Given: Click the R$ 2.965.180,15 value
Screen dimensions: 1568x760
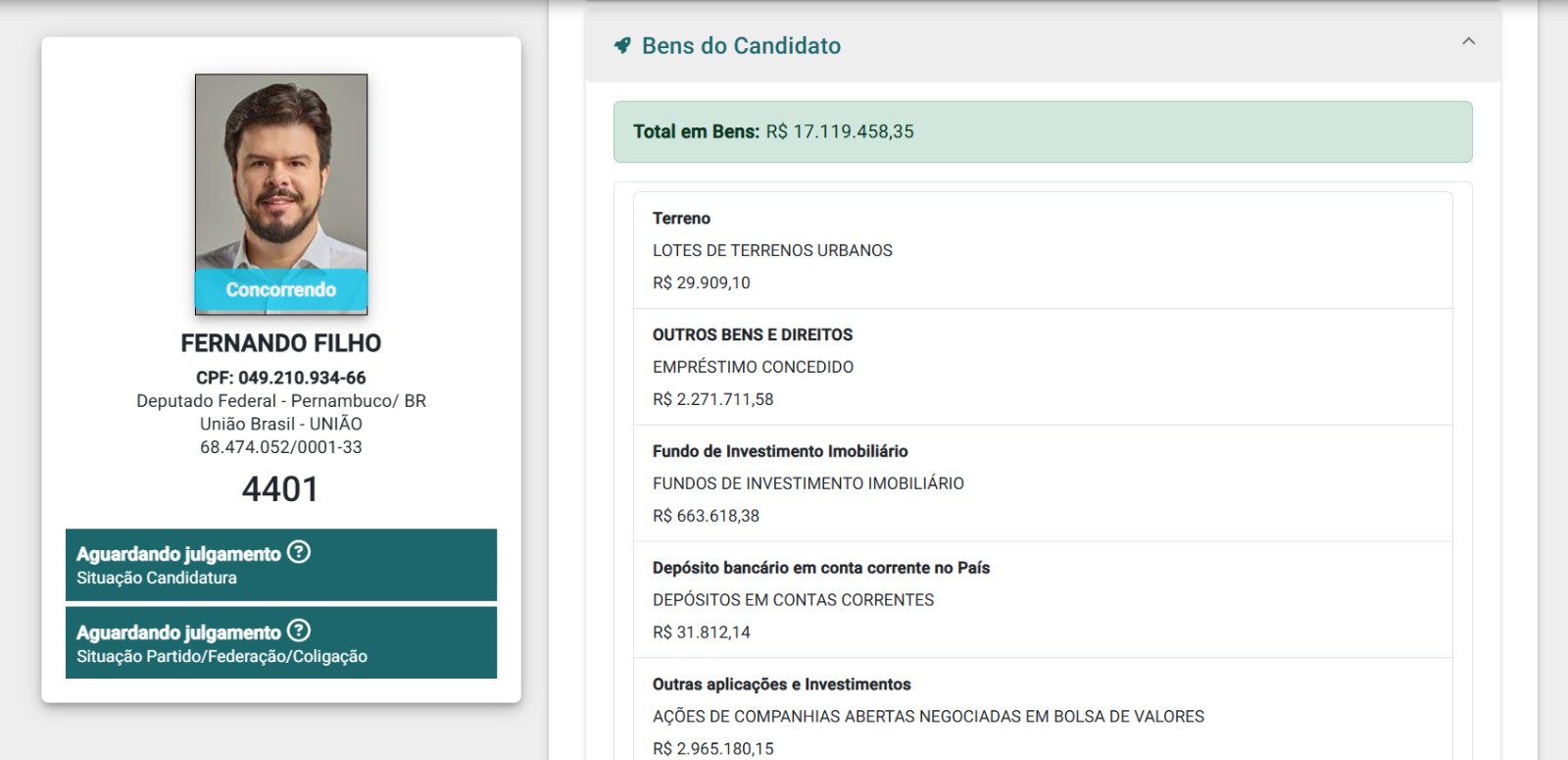Looking at the screenshot, I should point(713,748).
